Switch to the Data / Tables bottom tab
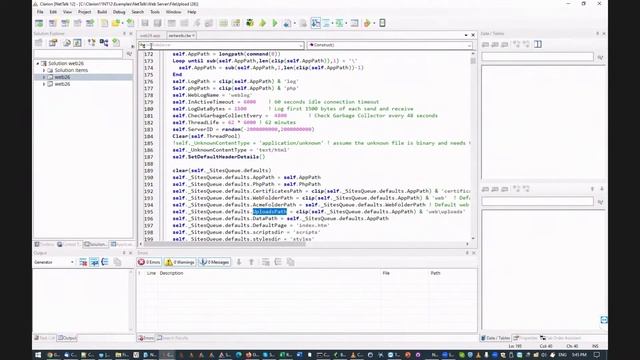 (496, 338)
